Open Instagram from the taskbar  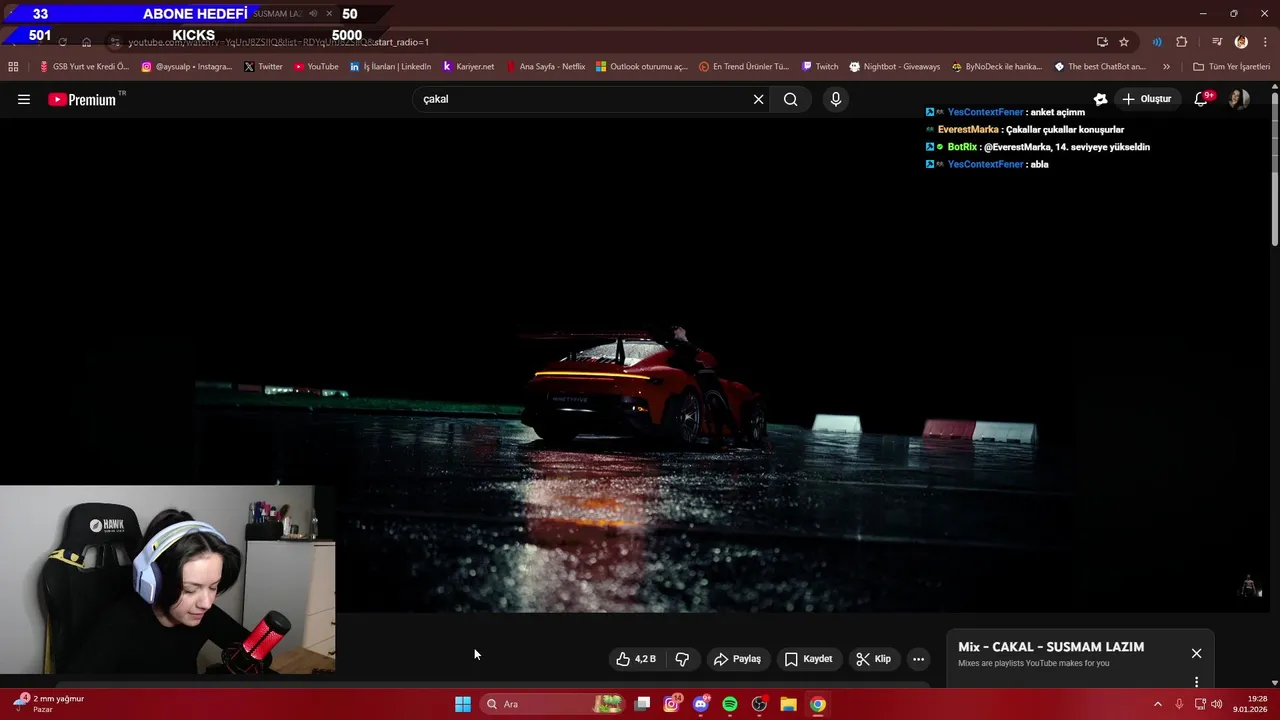click(x=672, y=704)
